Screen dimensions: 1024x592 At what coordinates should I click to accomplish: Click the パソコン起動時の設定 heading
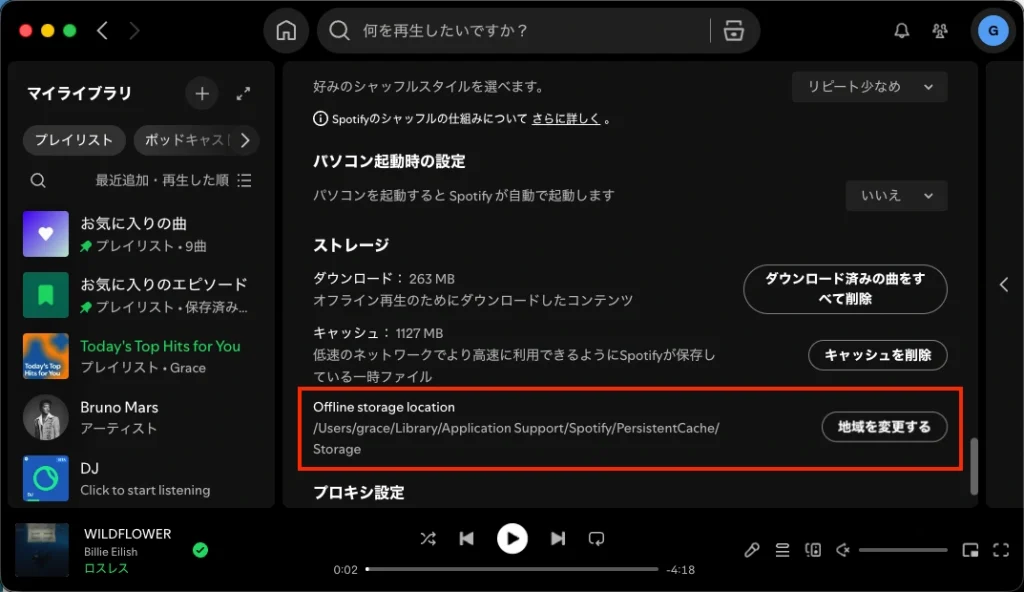click(389, 161)
